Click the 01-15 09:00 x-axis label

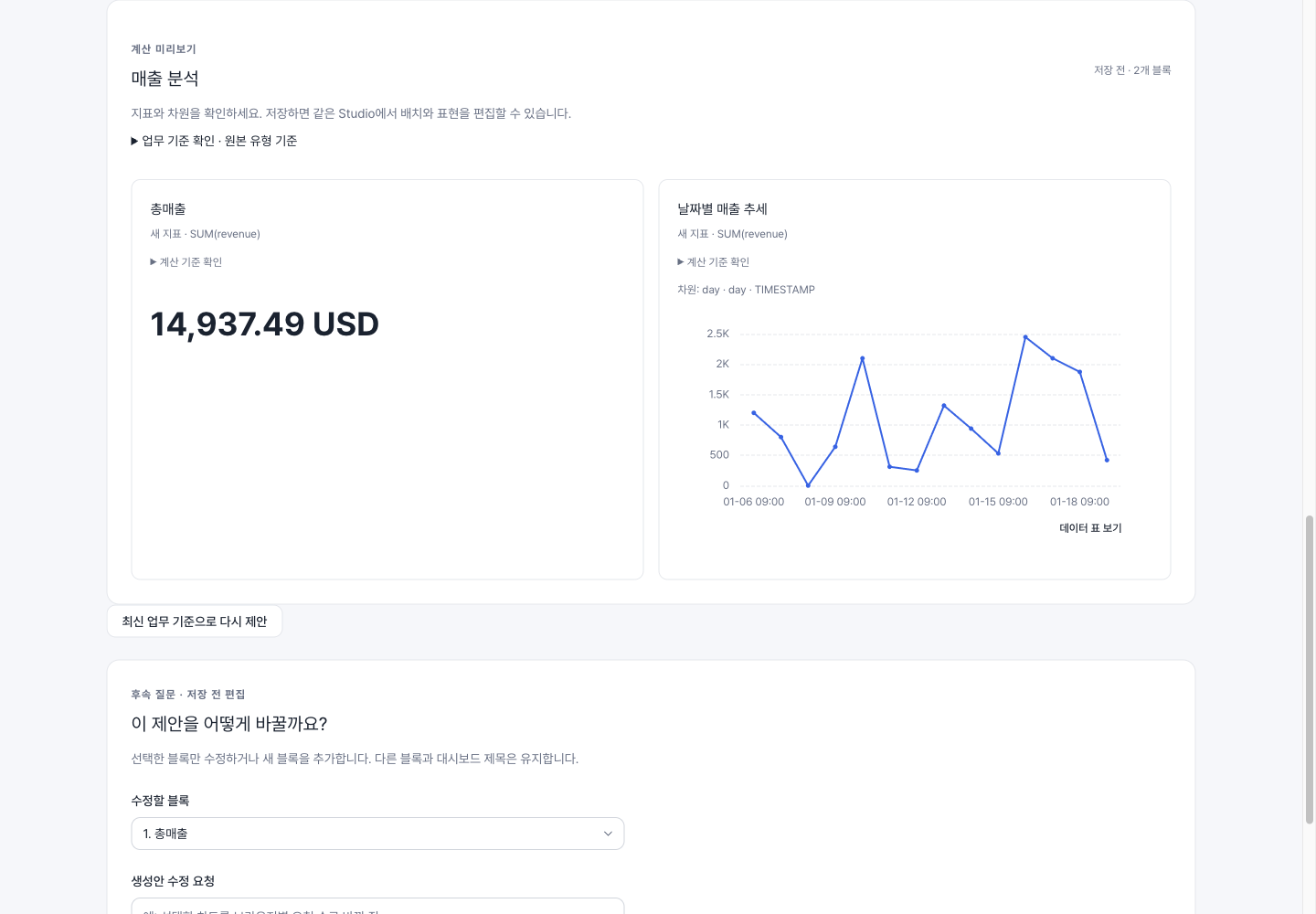click(x=998, y=502)
